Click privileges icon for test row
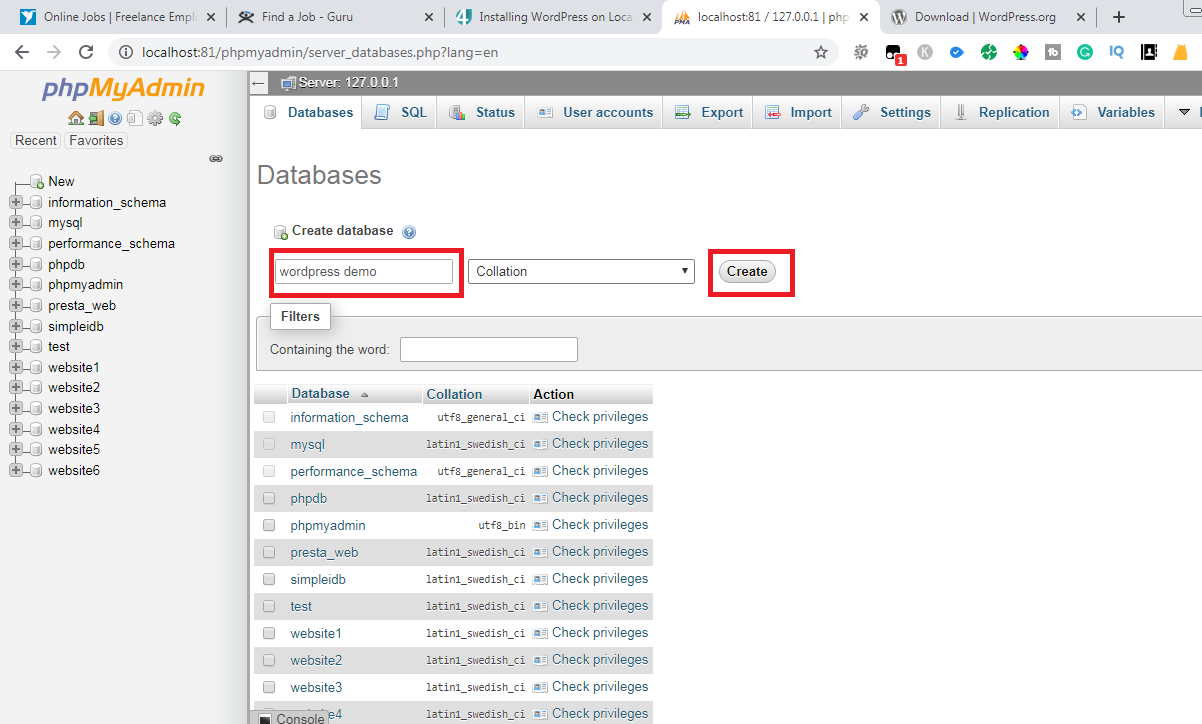 (541, 606)
